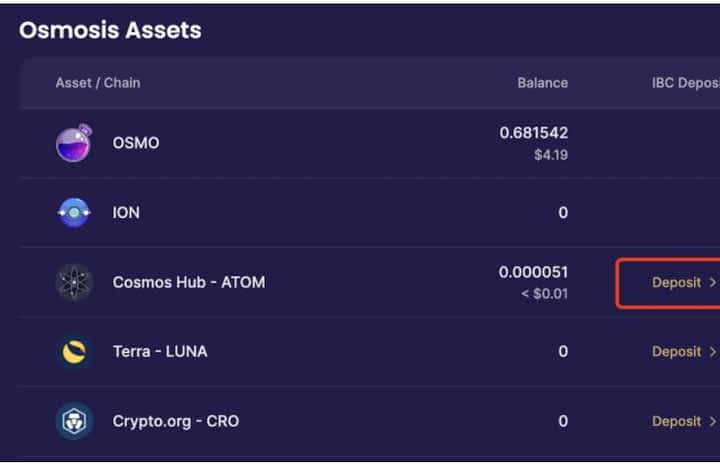The height and width of the screenshot is (471, 720).
Task: Click the chevron next to ATOM Deposit
Action: pyautogui.click(x=713, y=282)
